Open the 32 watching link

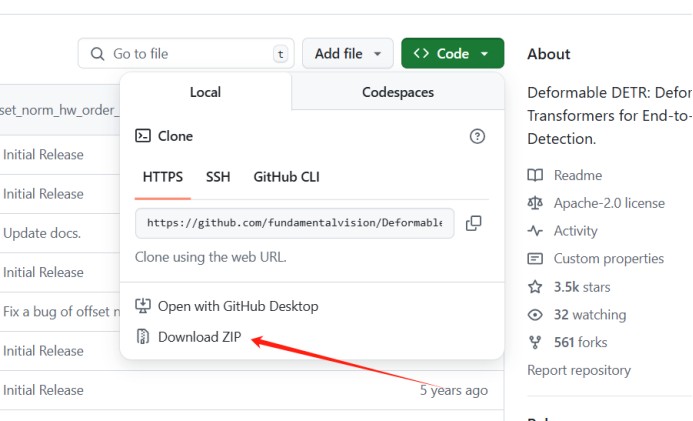(x=590, y=315)
